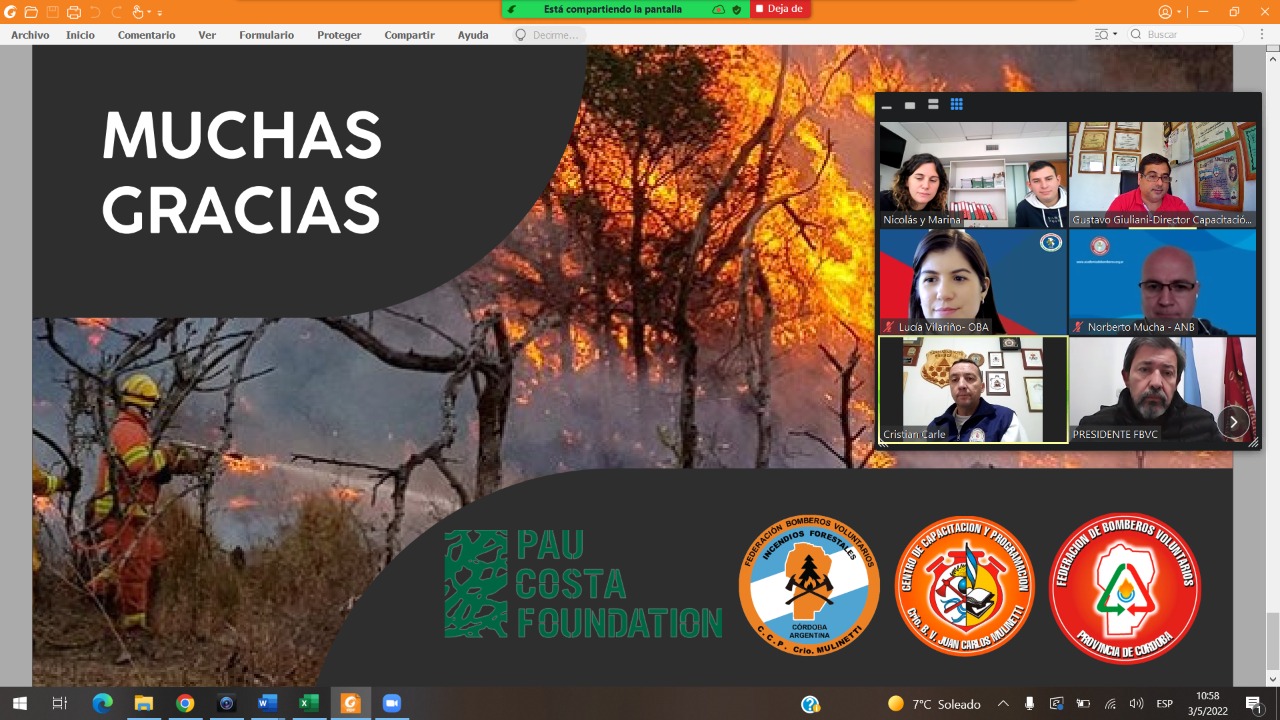Viewport: 1280px width, 720px height.
Task: Click the Foxit app logo icon
Action: pos(10,12)
